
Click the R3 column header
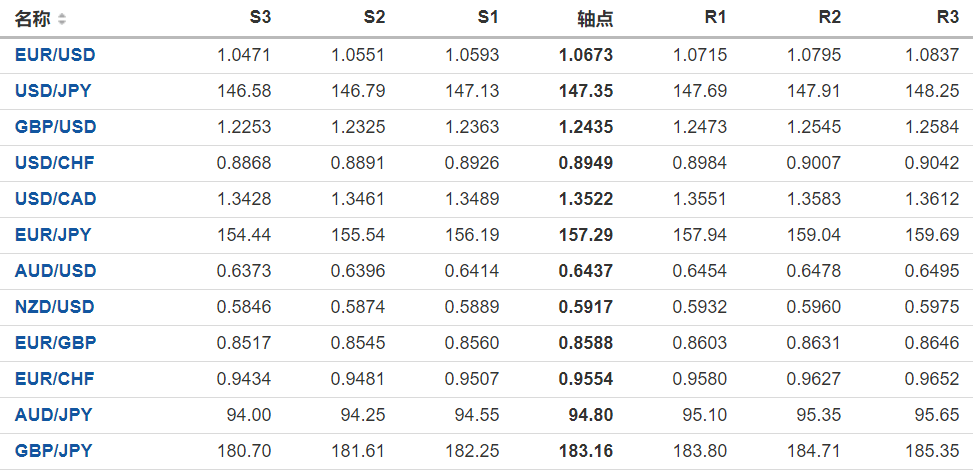[947, 18]
